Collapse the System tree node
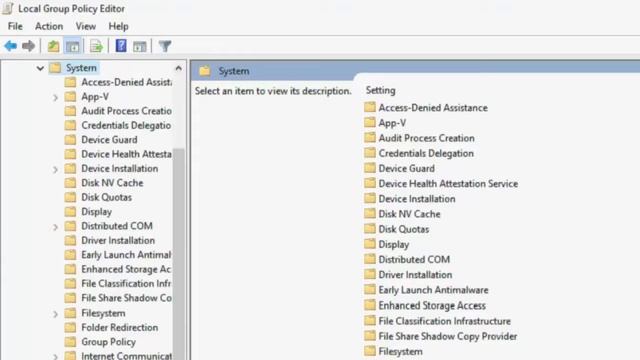The width and height of the screenshot is (640, 360). (x=40, y=68)
